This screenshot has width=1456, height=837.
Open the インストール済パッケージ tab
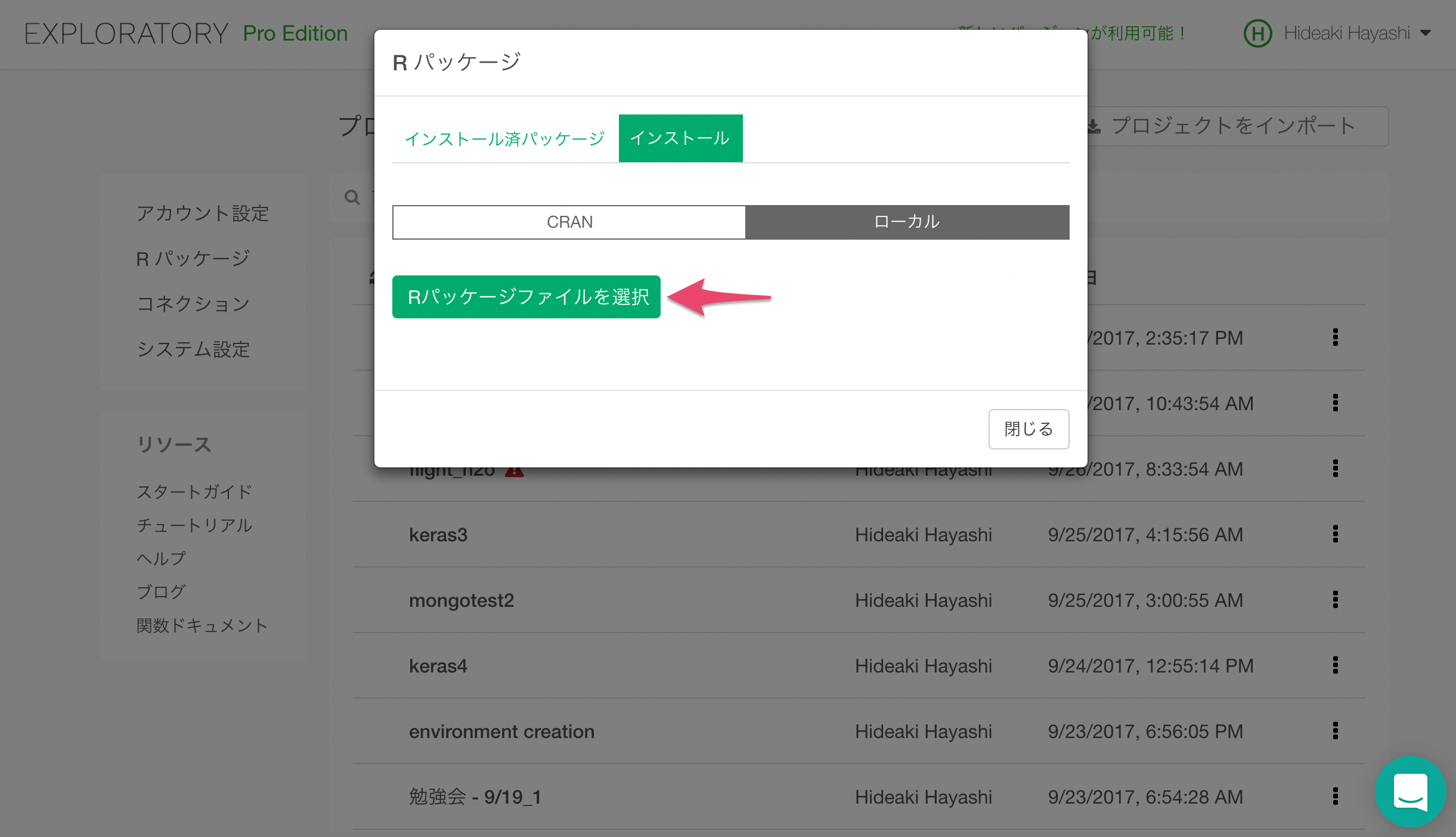(x=504, y=139)
